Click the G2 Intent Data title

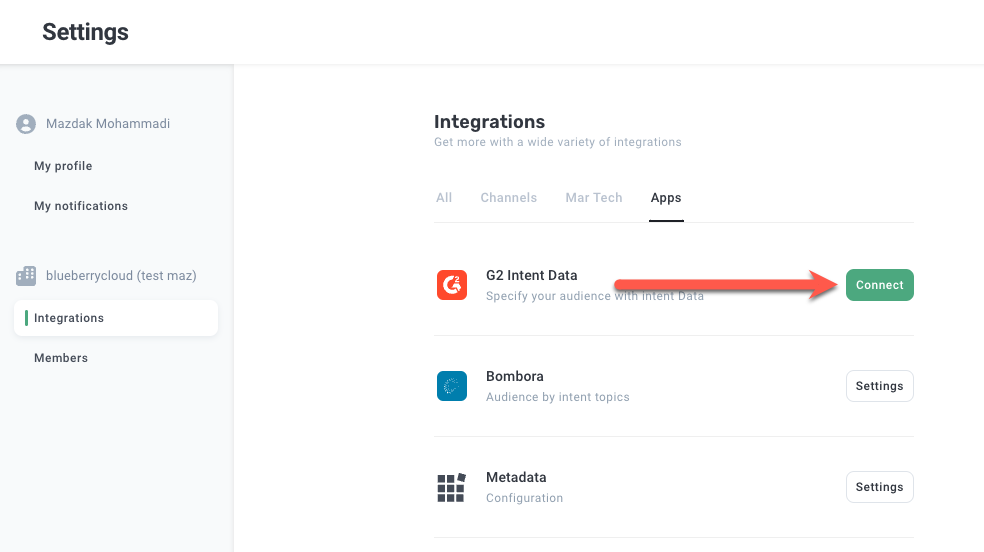(x=531, y=275)
